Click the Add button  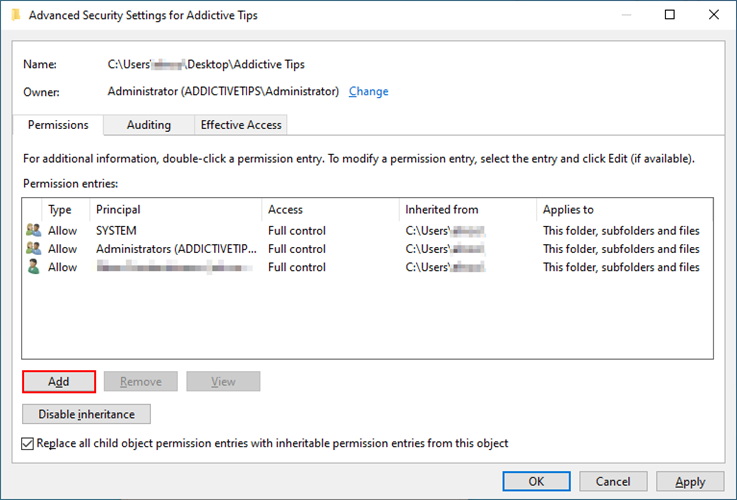coord(59,382)
